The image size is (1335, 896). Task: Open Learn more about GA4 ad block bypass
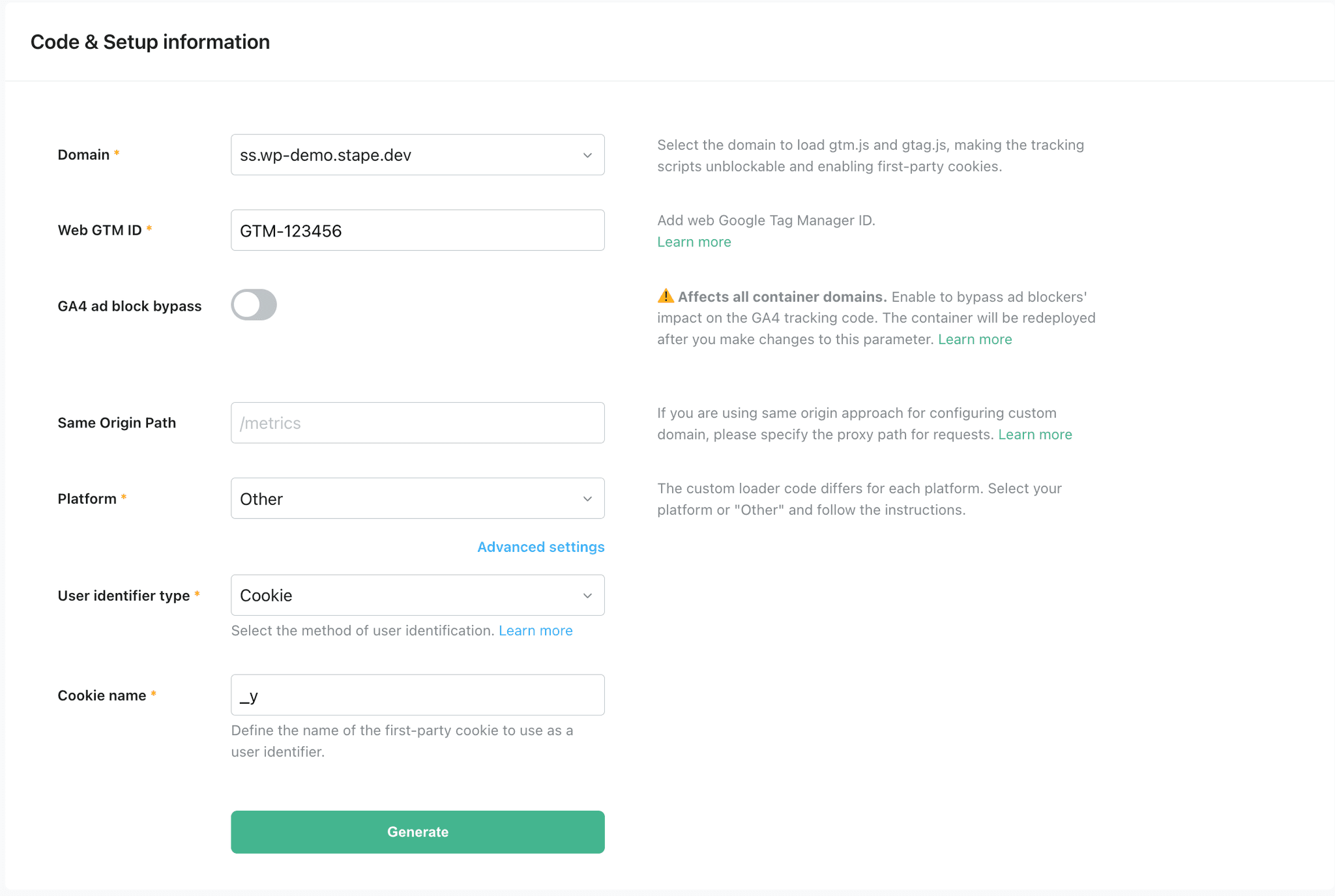(x=975, y=339)
